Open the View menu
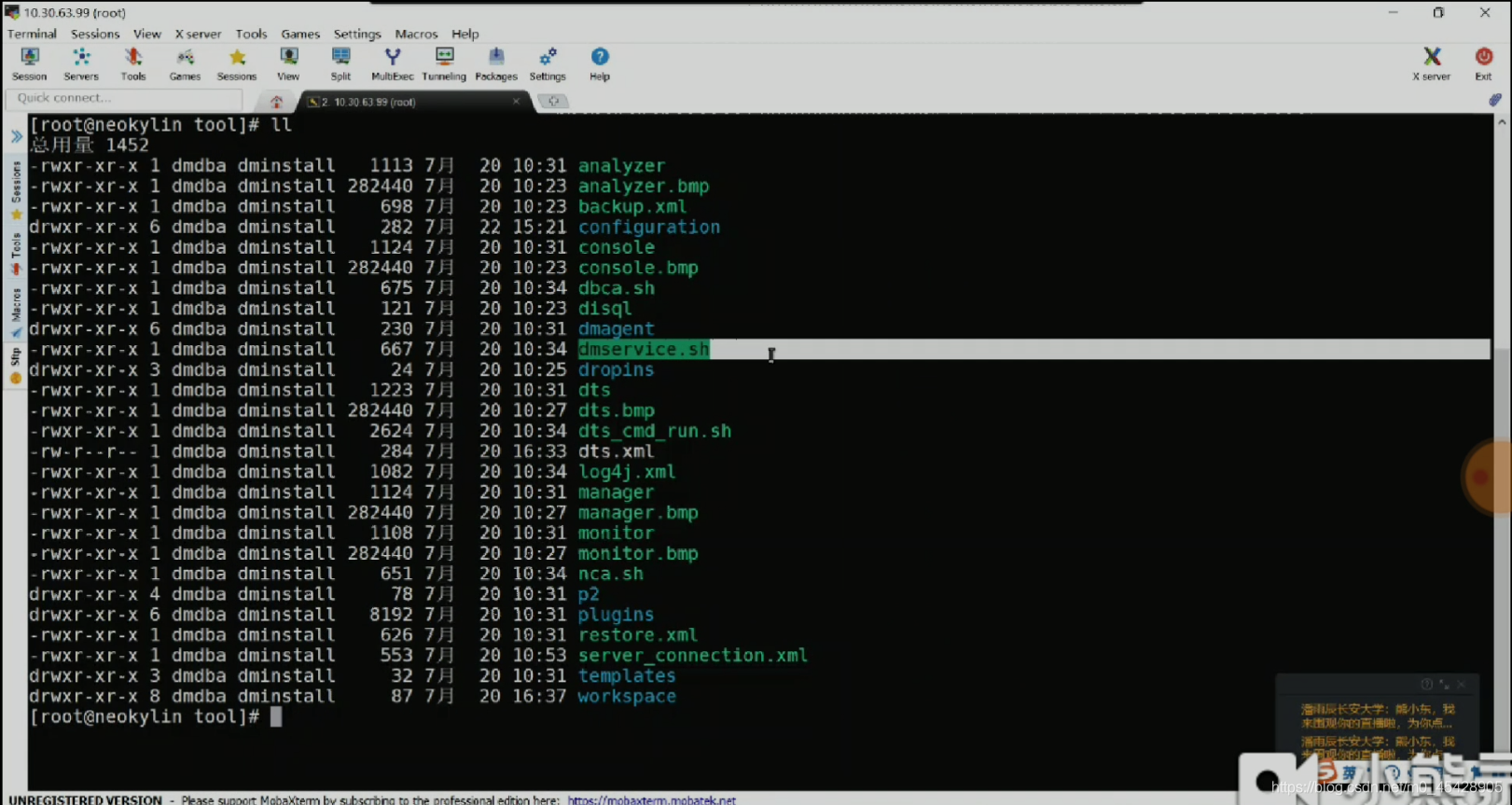 (x=147, y=34)
